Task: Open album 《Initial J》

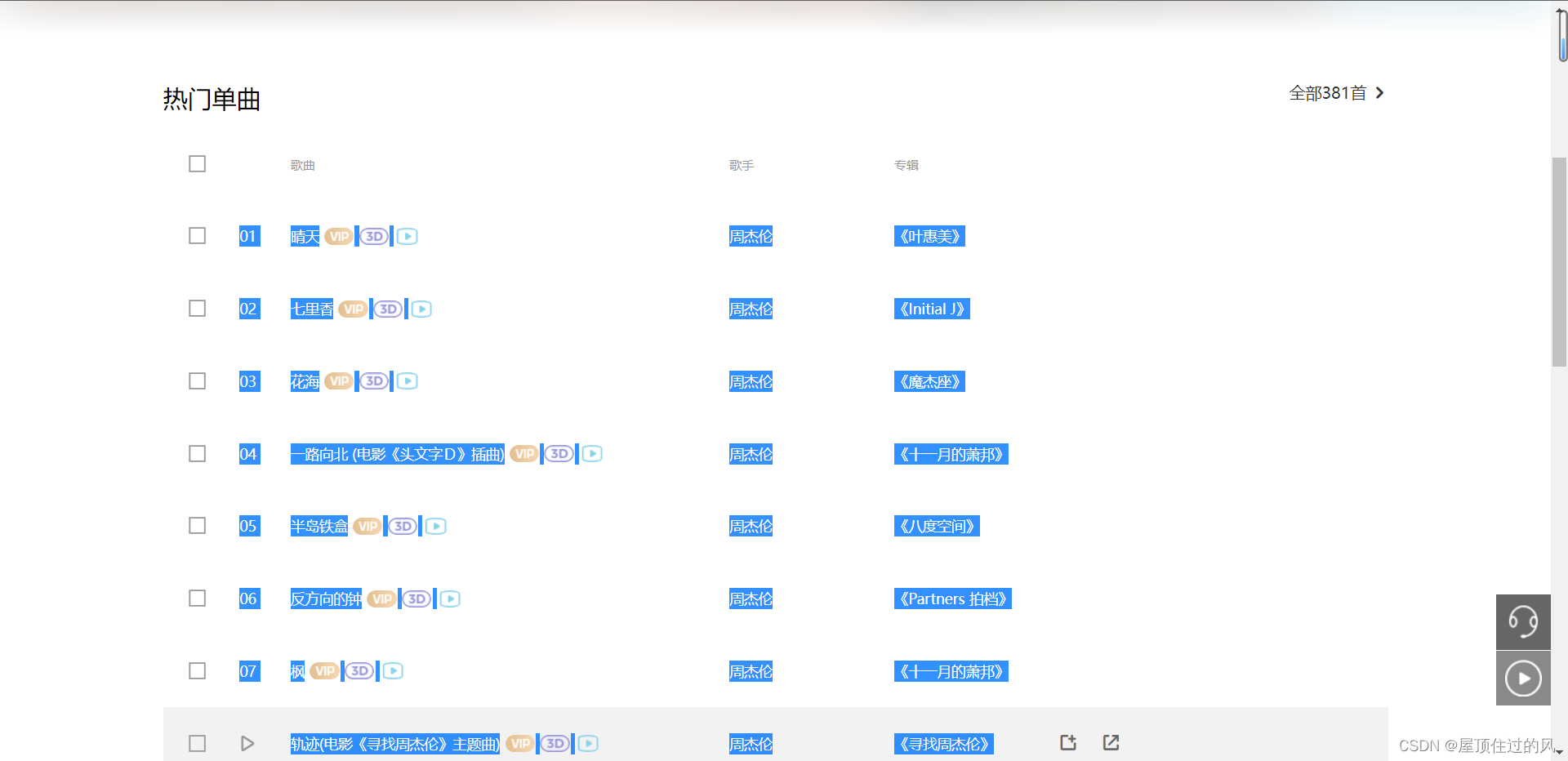Action: [x=932, y=309]
